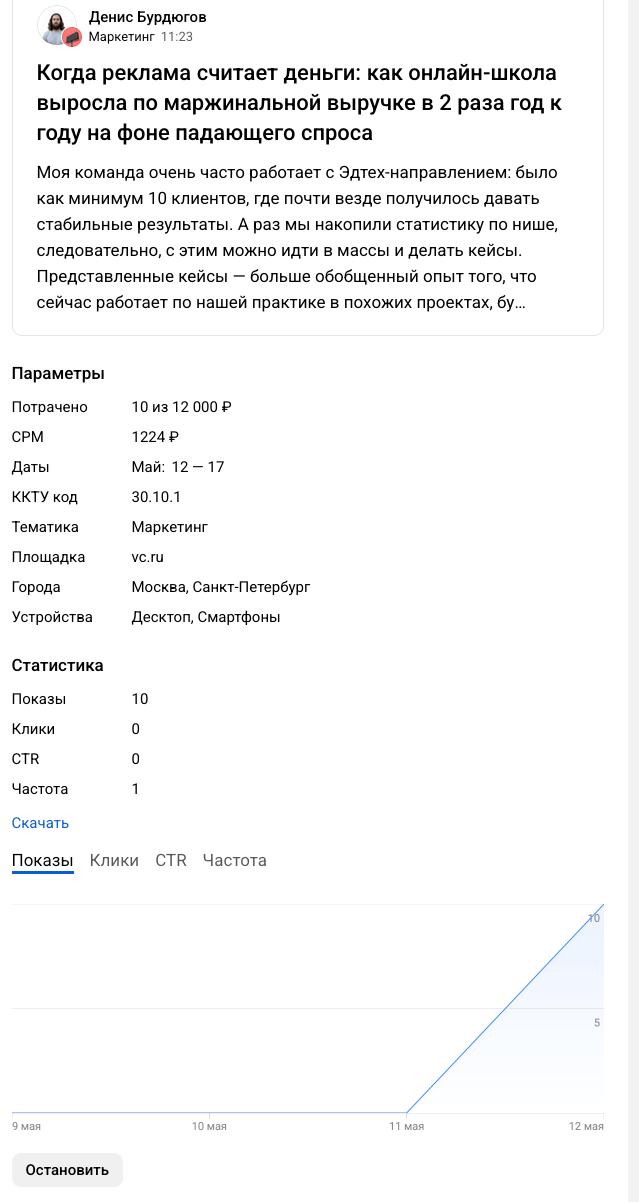Click the 10 мая label on chart axis
This screenshot has width=639, height=1202.
click(209, 1126)
